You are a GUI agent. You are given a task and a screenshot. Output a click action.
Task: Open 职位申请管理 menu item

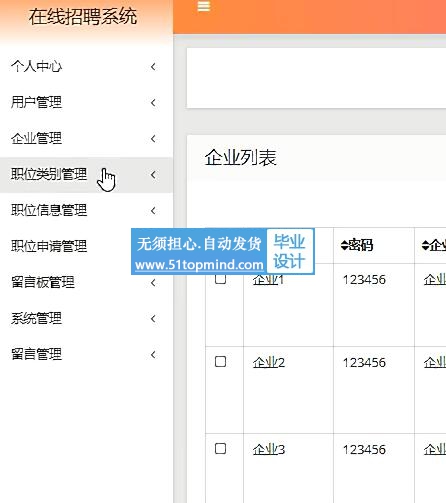point(49,246)
